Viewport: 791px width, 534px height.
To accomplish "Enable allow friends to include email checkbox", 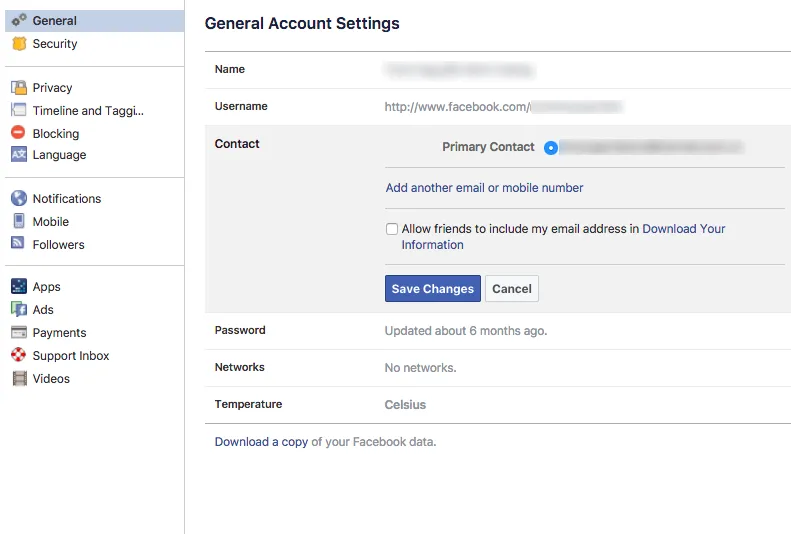I will pos(392,229).
